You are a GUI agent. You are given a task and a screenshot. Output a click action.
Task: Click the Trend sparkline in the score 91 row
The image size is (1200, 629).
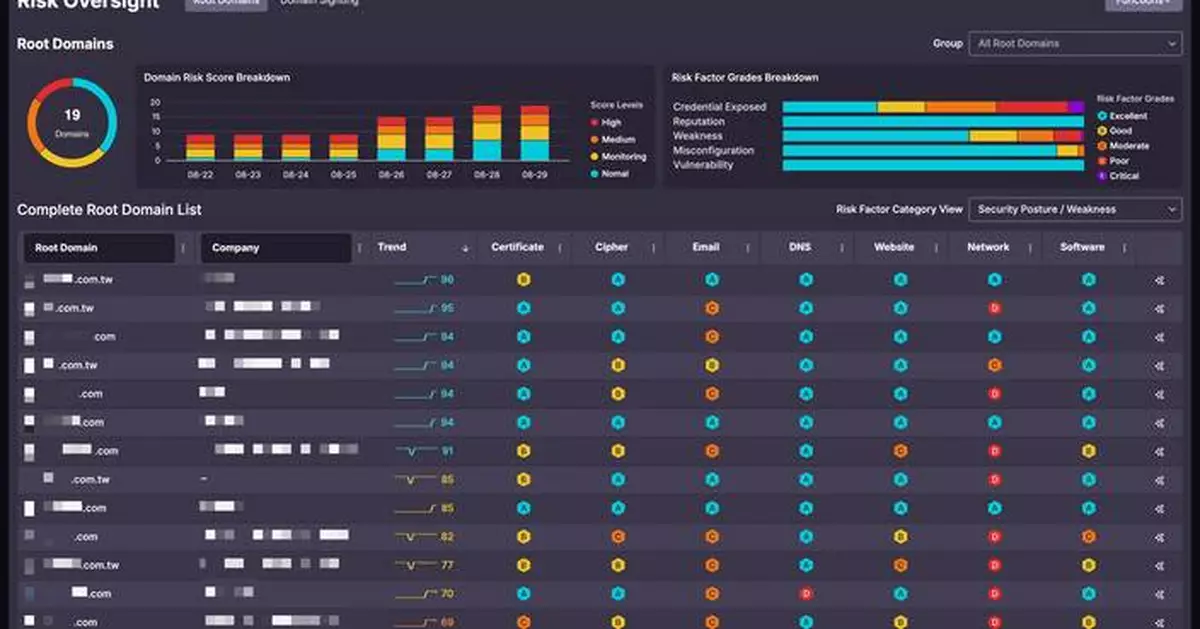pyautogui.click(x=416, y=451)
